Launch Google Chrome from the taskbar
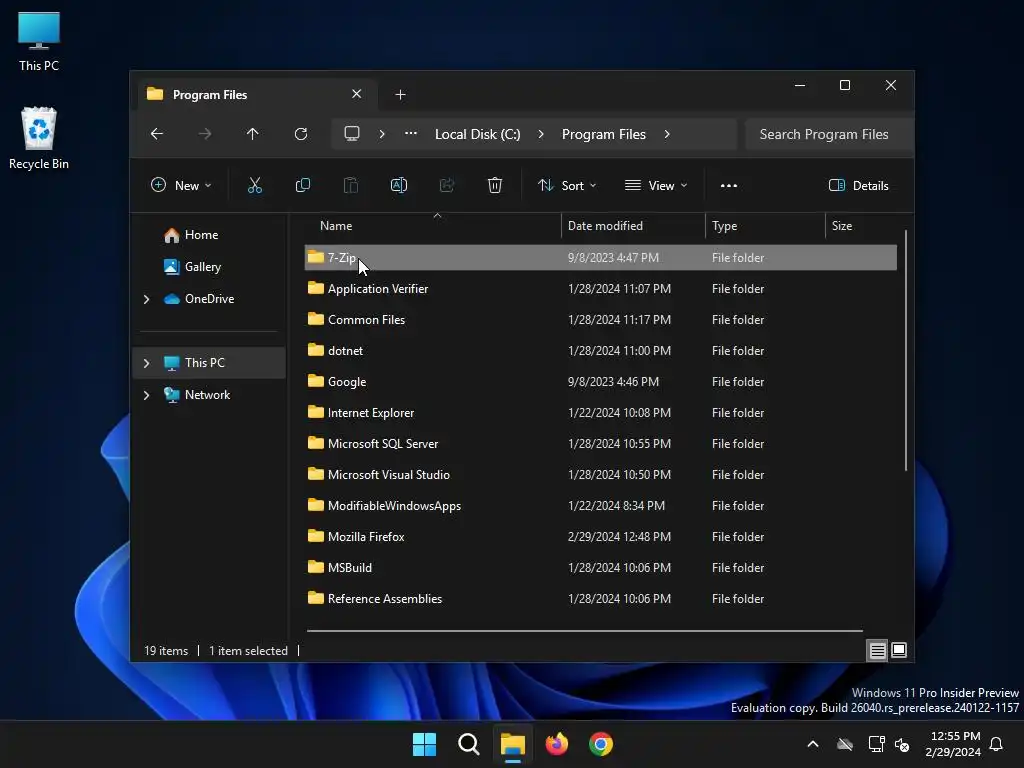Viewport: 1024px width, 768px height. point(601,744)
